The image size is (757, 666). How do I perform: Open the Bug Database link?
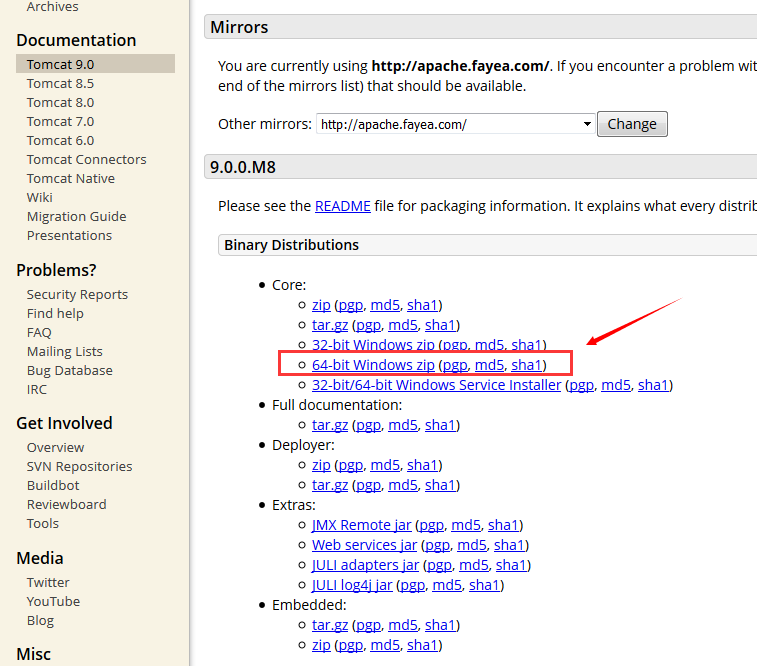[69, 370]
